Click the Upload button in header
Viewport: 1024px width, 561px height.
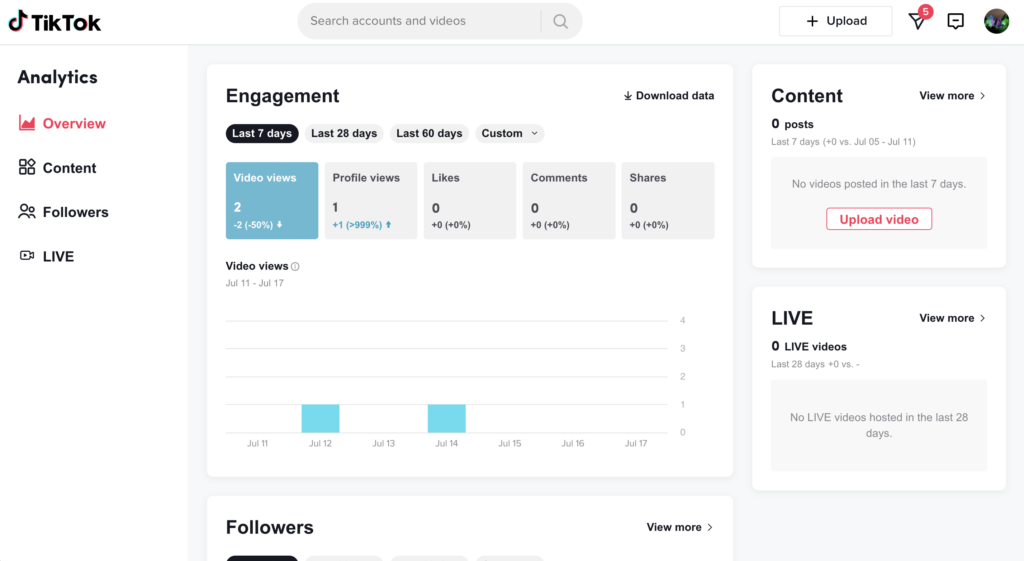point(836,21)
